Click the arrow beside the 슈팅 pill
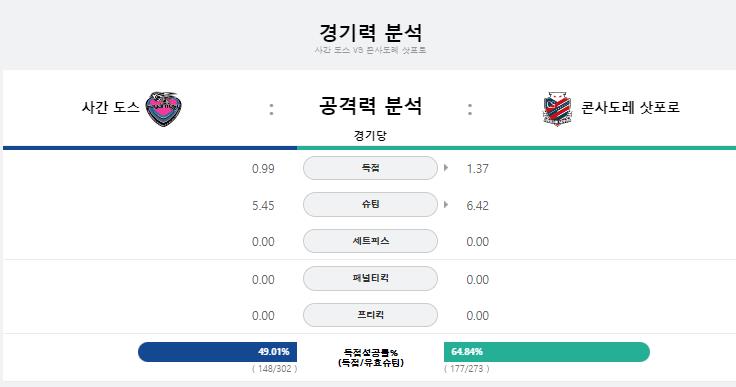 point(446,204)
